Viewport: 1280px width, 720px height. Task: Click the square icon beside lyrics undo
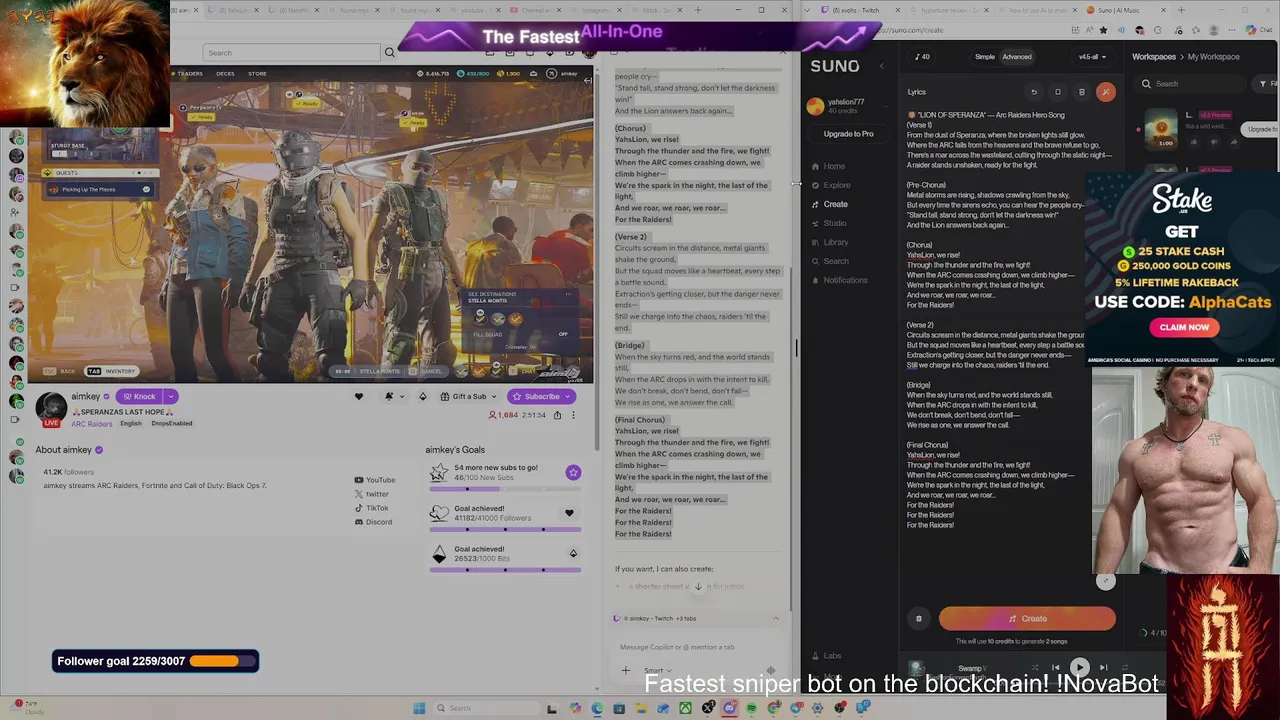coord(1058,92)
